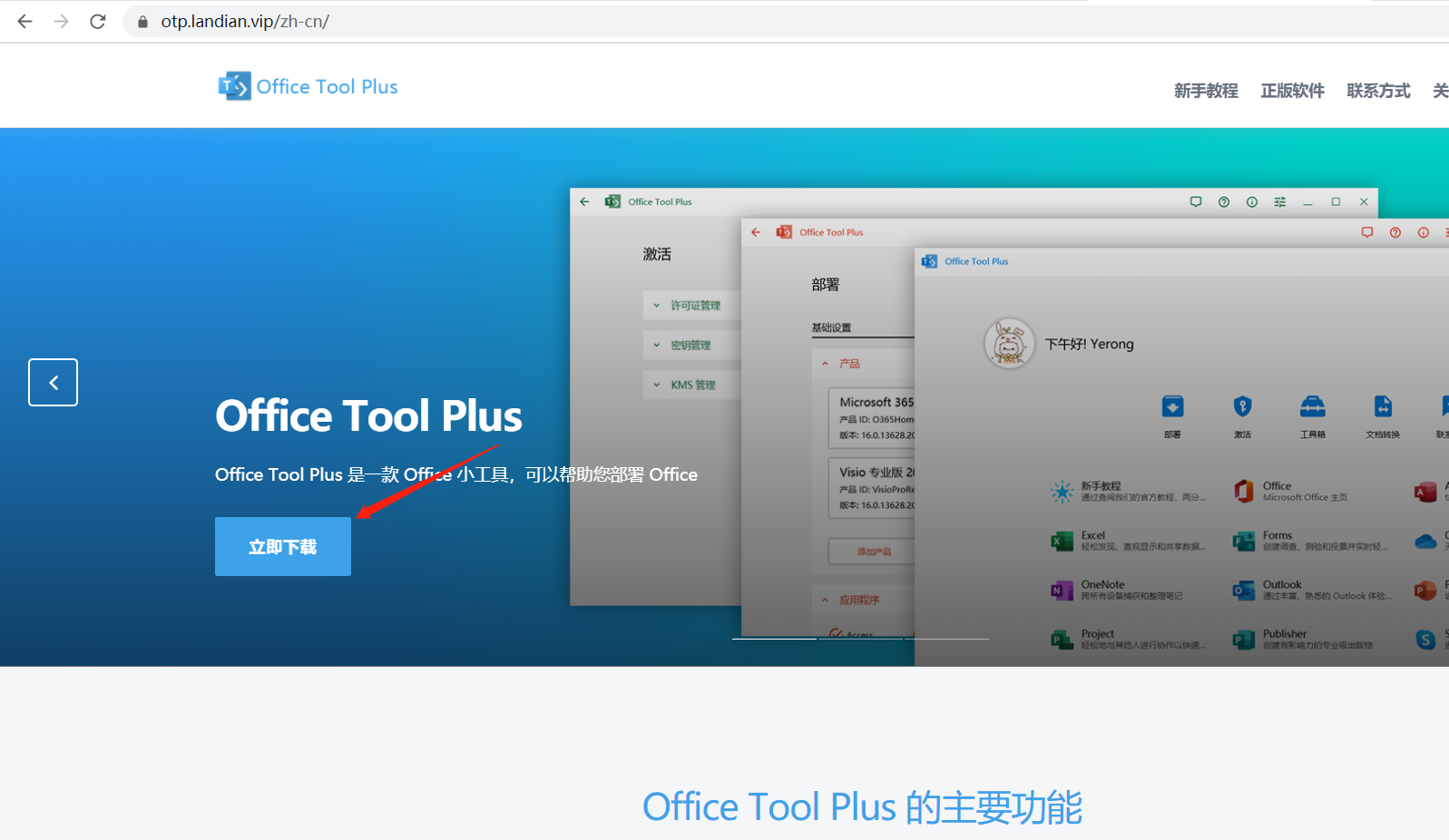The height and width of the screenshot is (840, 1449).
Task: Click the OneNote app icon
Action: (1062, 591)
